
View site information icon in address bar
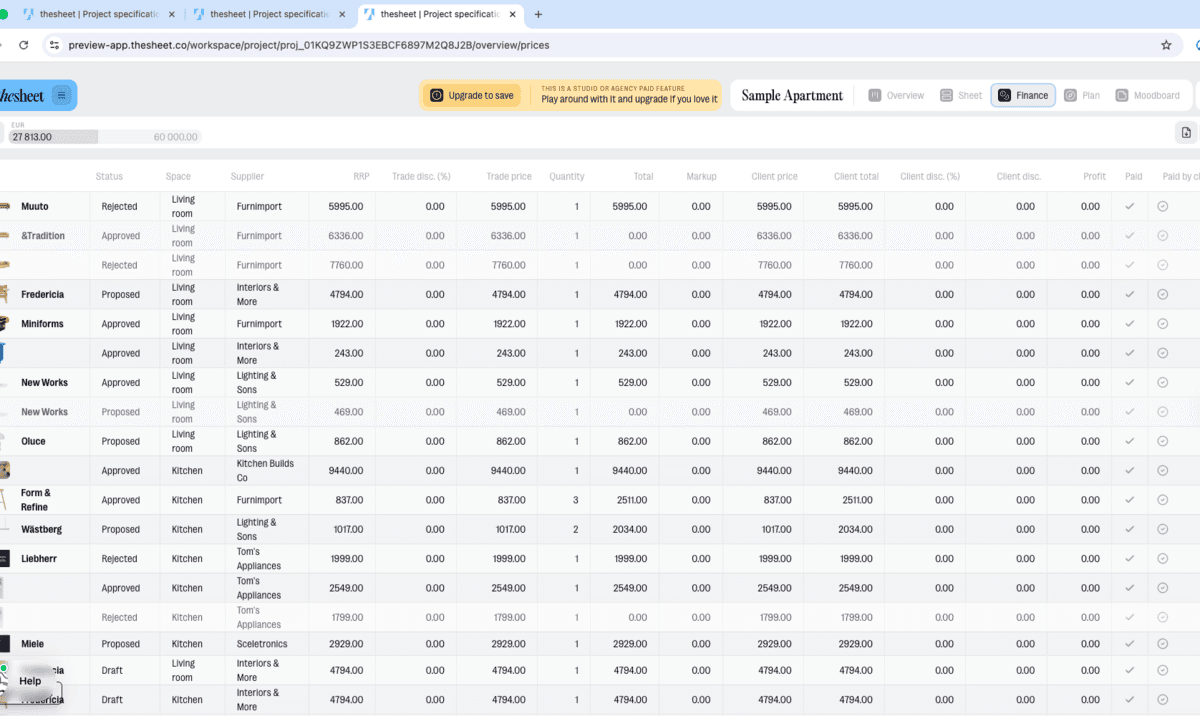(x=54, y=45)
